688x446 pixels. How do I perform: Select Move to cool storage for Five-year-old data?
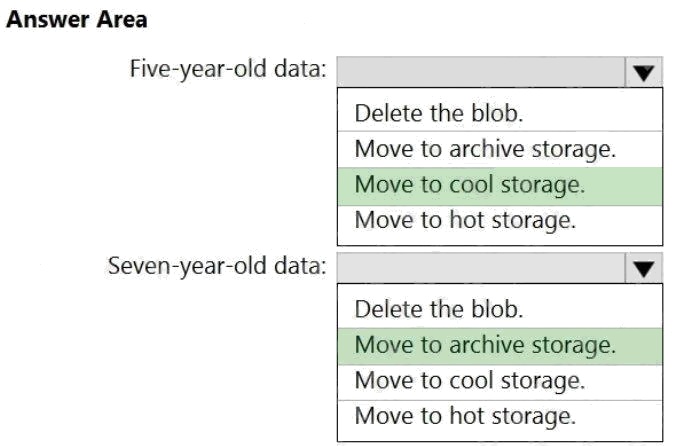470,185
